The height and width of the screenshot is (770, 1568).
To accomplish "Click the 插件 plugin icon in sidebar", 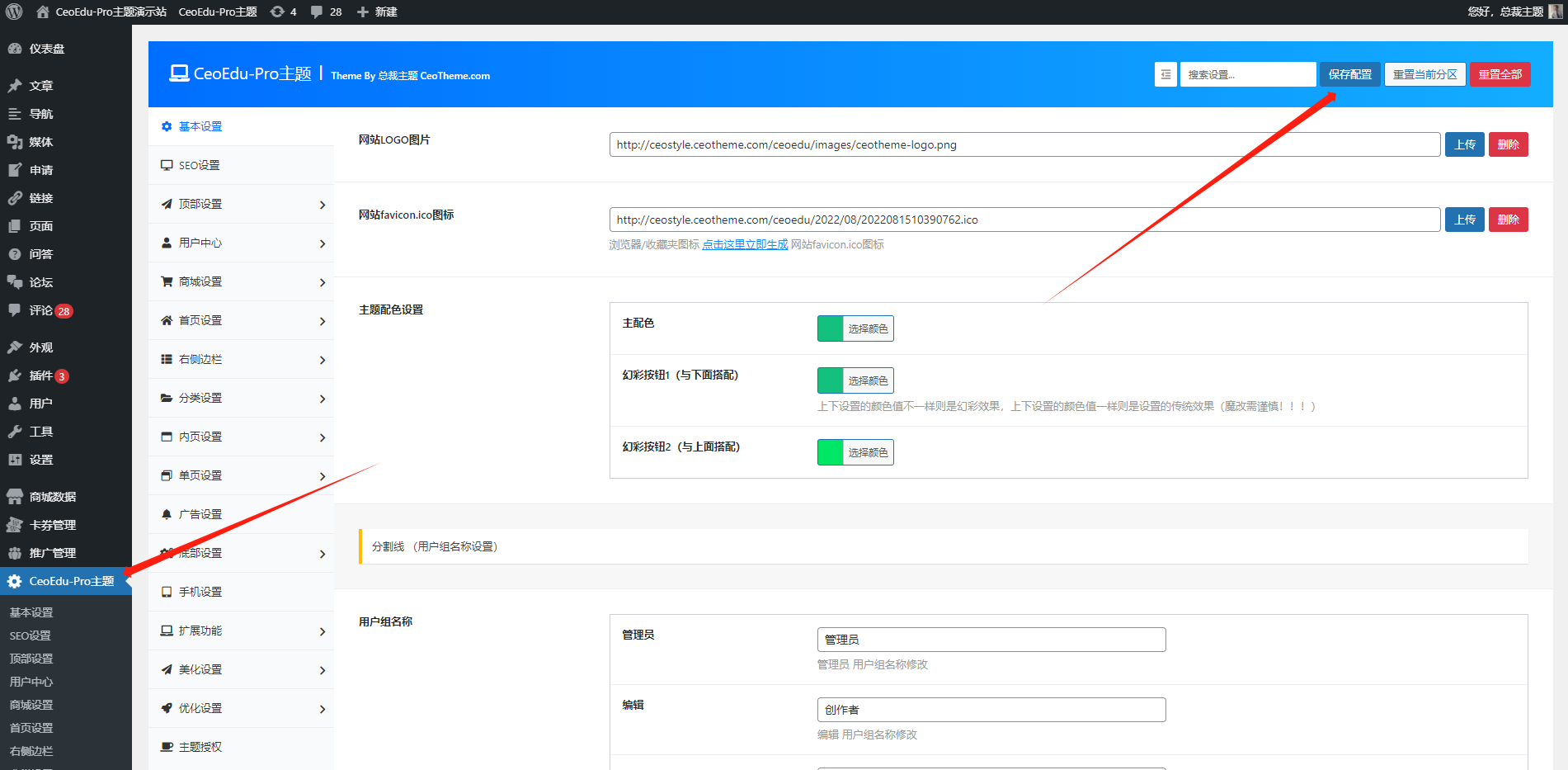I will 15,376.
